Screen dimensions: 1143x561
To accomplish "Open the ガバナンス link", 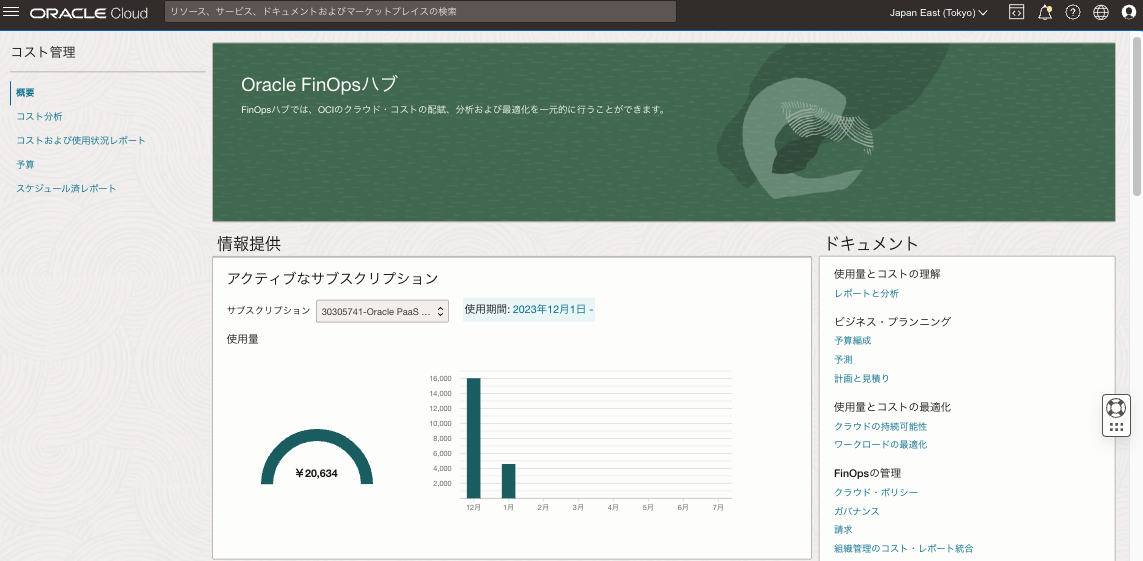I will point(857,511).
